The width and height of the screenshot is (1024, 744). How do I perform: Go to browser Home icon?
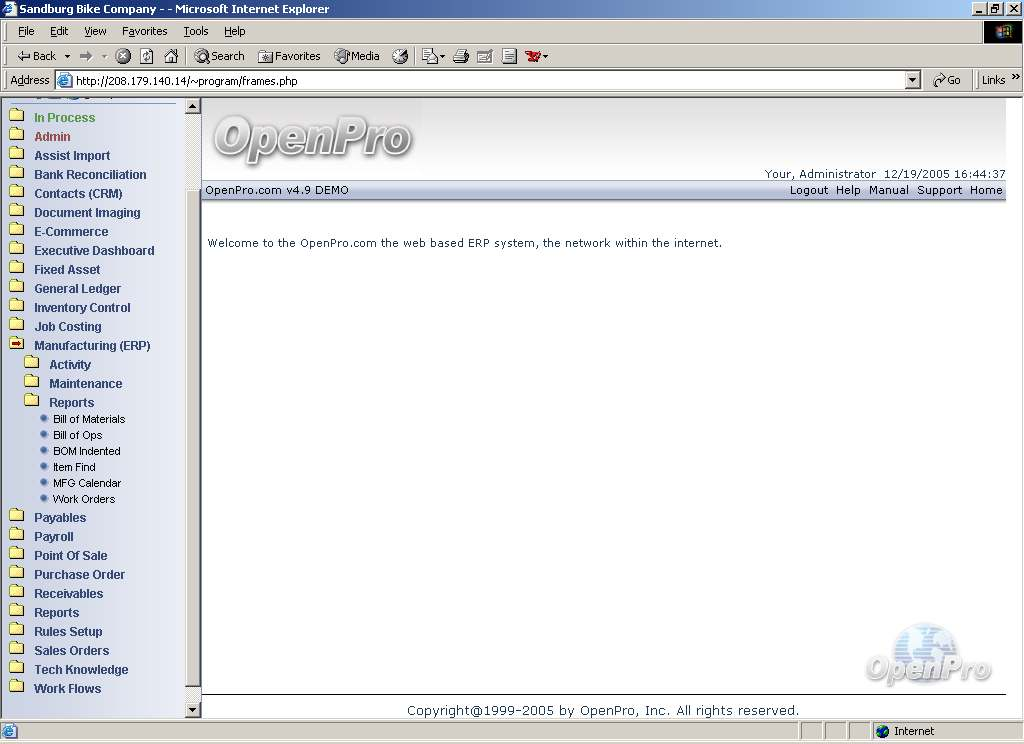pyautogui.click(x=171, y=56)
